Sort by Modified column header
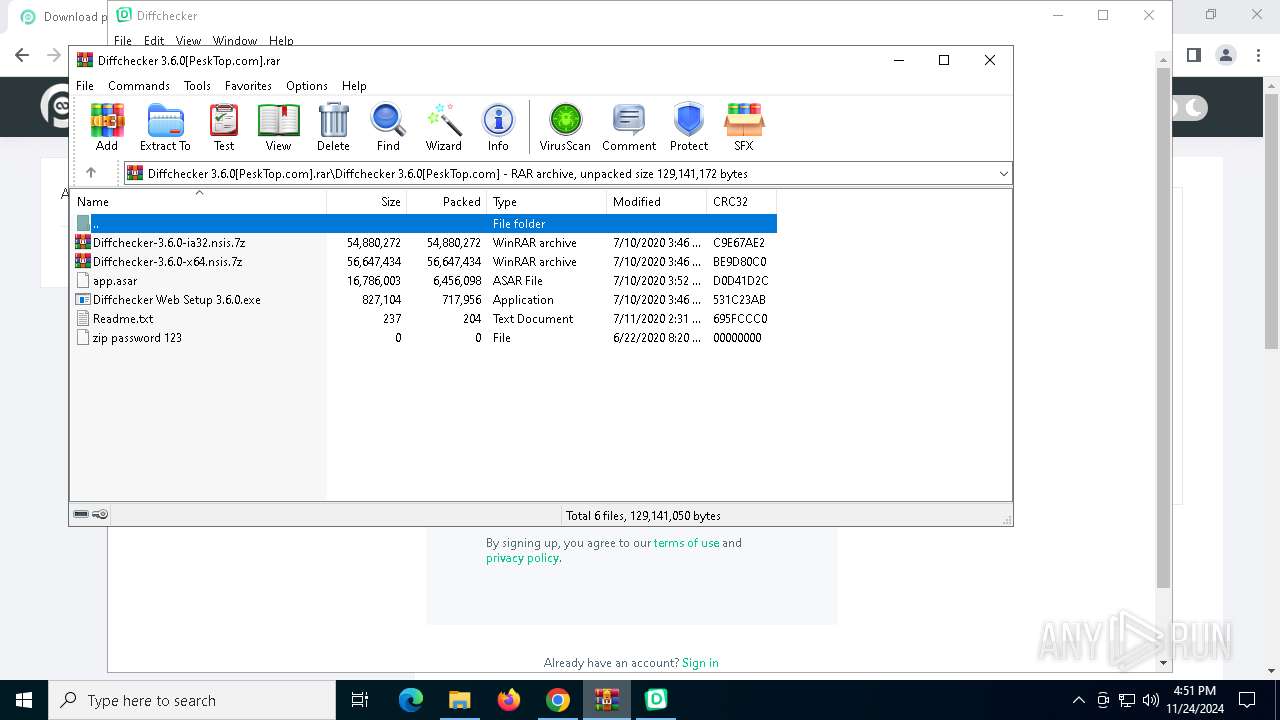 656,201
